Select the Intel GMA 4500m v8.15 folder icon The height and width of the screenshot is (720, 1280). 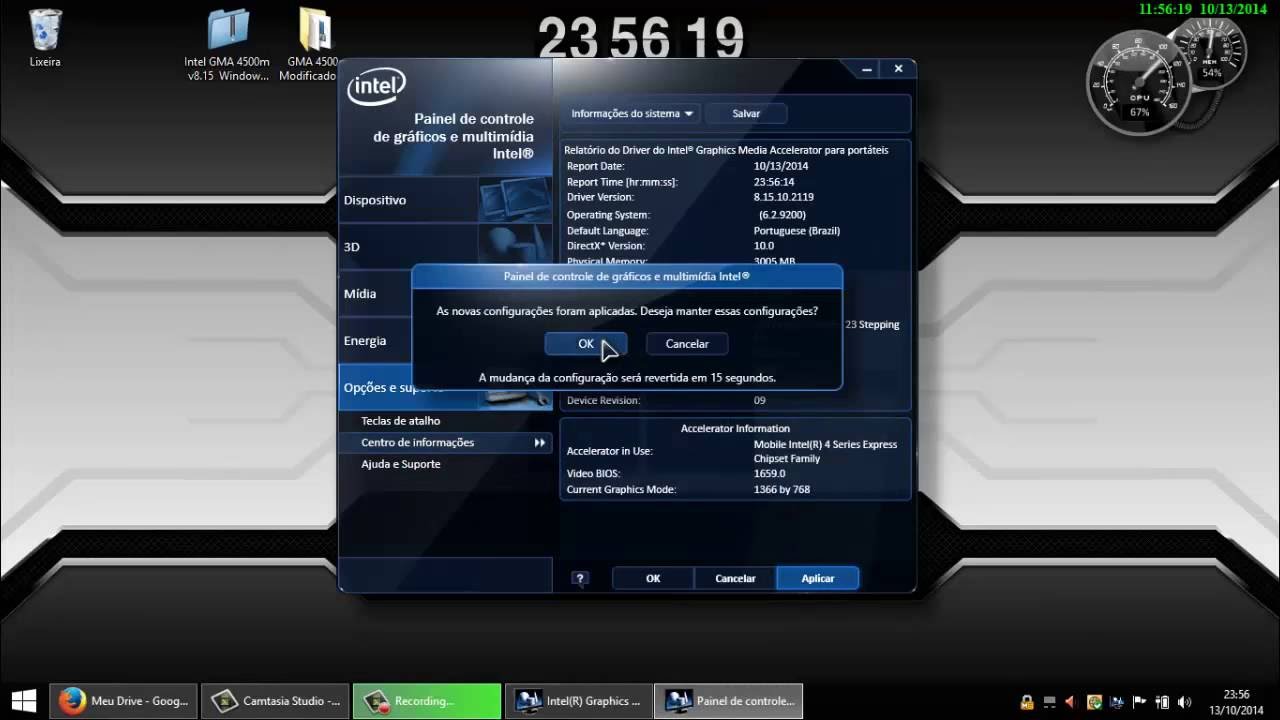click(x=227, y=45)
